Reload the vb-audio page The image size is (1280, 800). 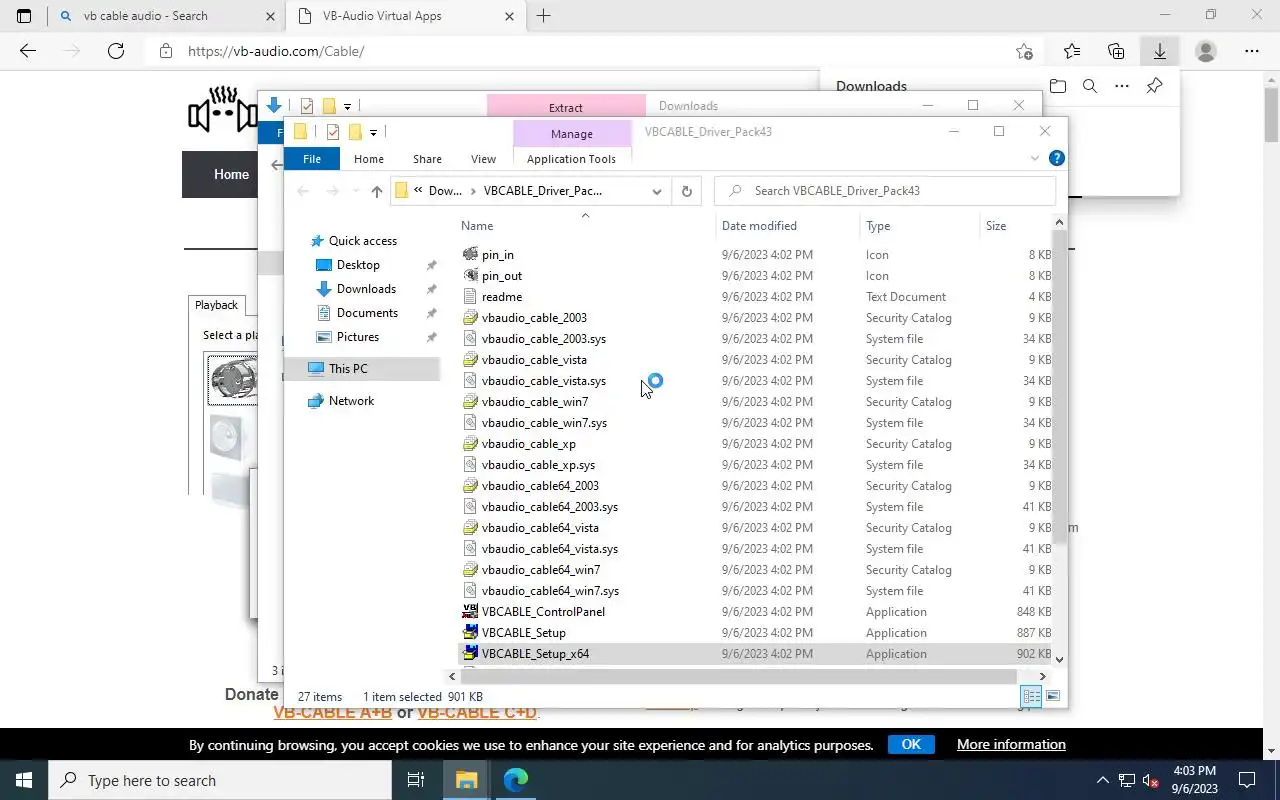[x=116, y=51]
